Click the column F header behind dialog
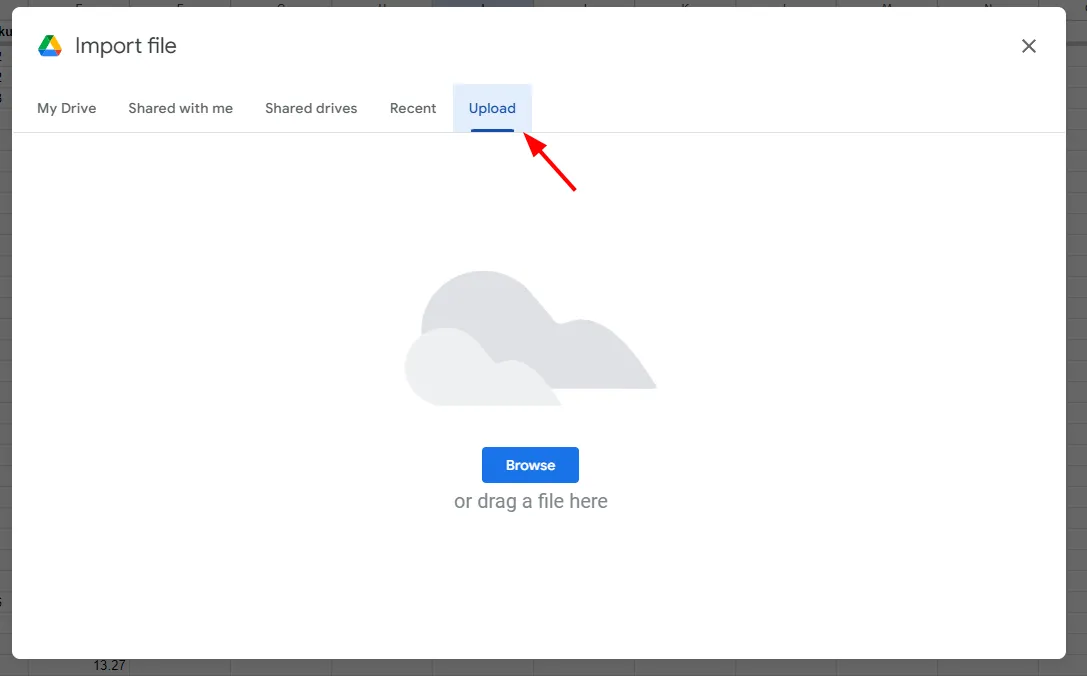1087x676 pixels. (x=180, y=4)
